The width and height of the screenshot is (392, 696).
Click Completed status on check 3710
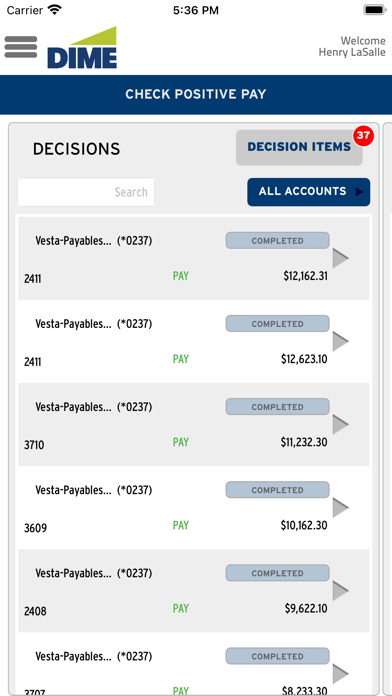[277, 407]
